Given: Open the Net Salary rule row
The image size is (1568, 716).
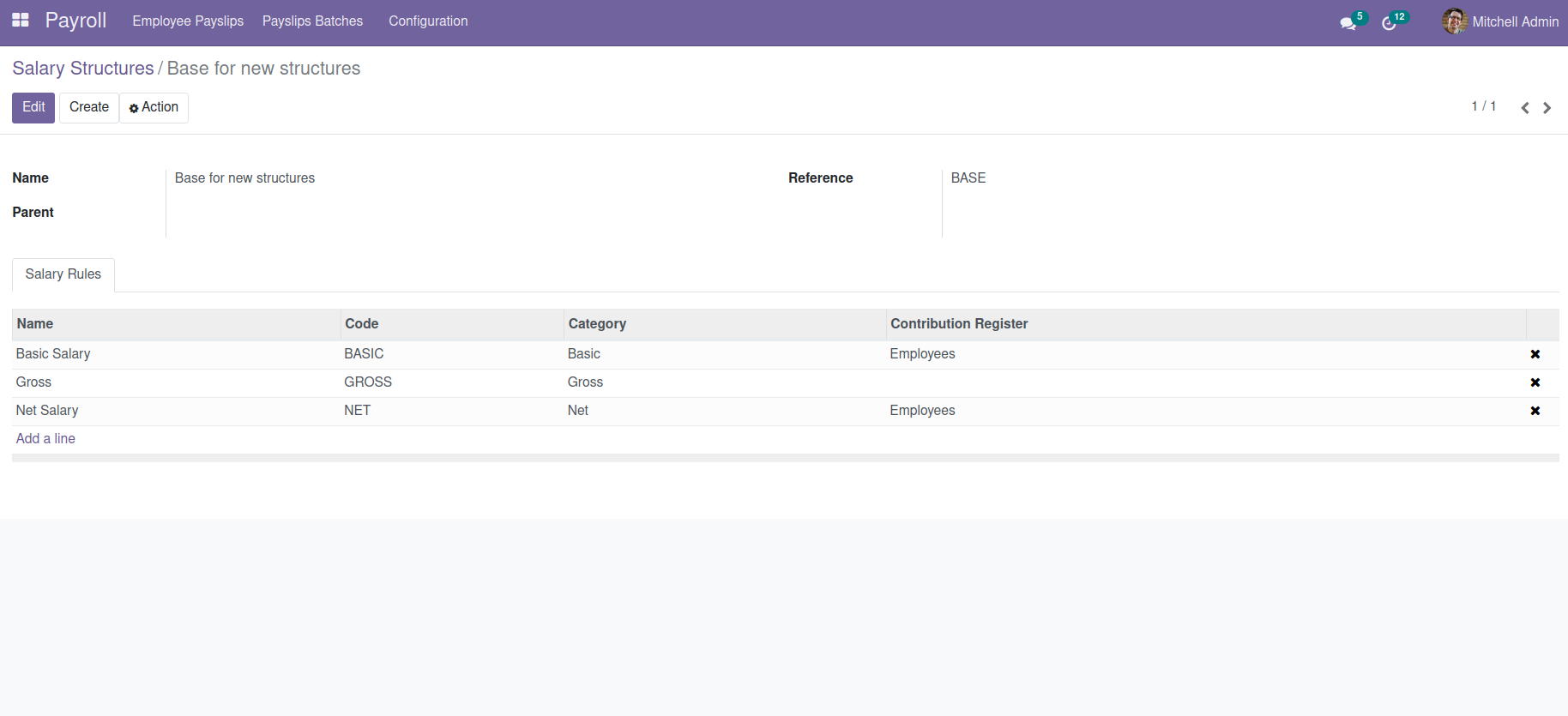Looking at the screenshot, I should pos(786,411).
